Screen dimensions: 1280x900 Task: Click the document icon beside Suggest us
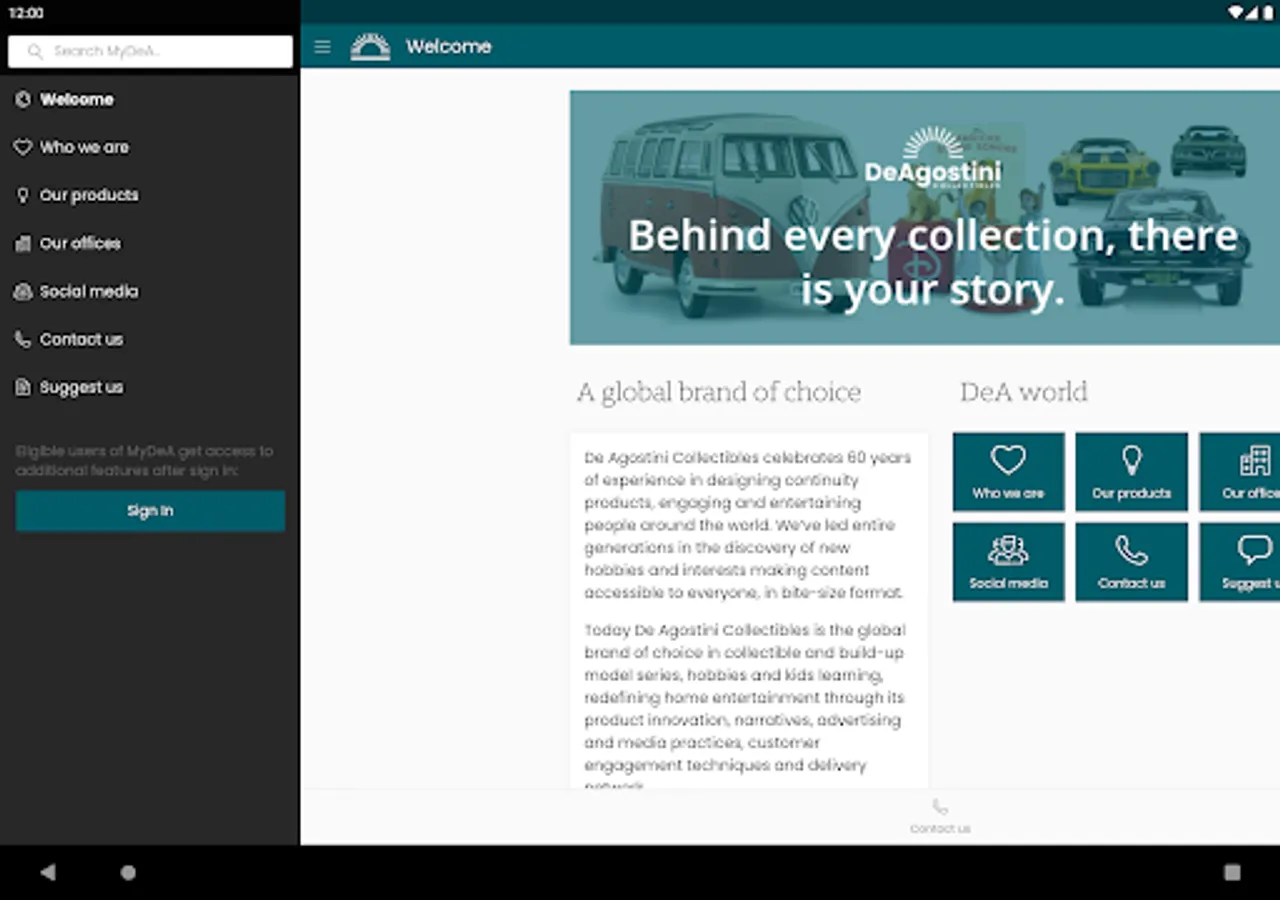(23, 387)
